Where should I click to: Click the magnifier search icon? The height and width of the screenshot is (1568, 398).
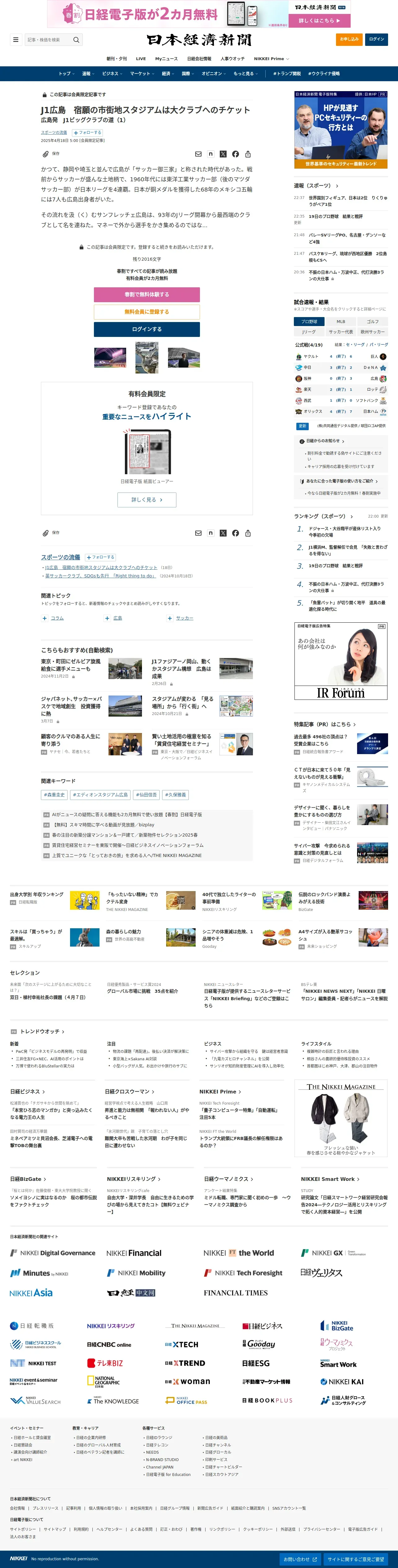(x=76, y=40)
